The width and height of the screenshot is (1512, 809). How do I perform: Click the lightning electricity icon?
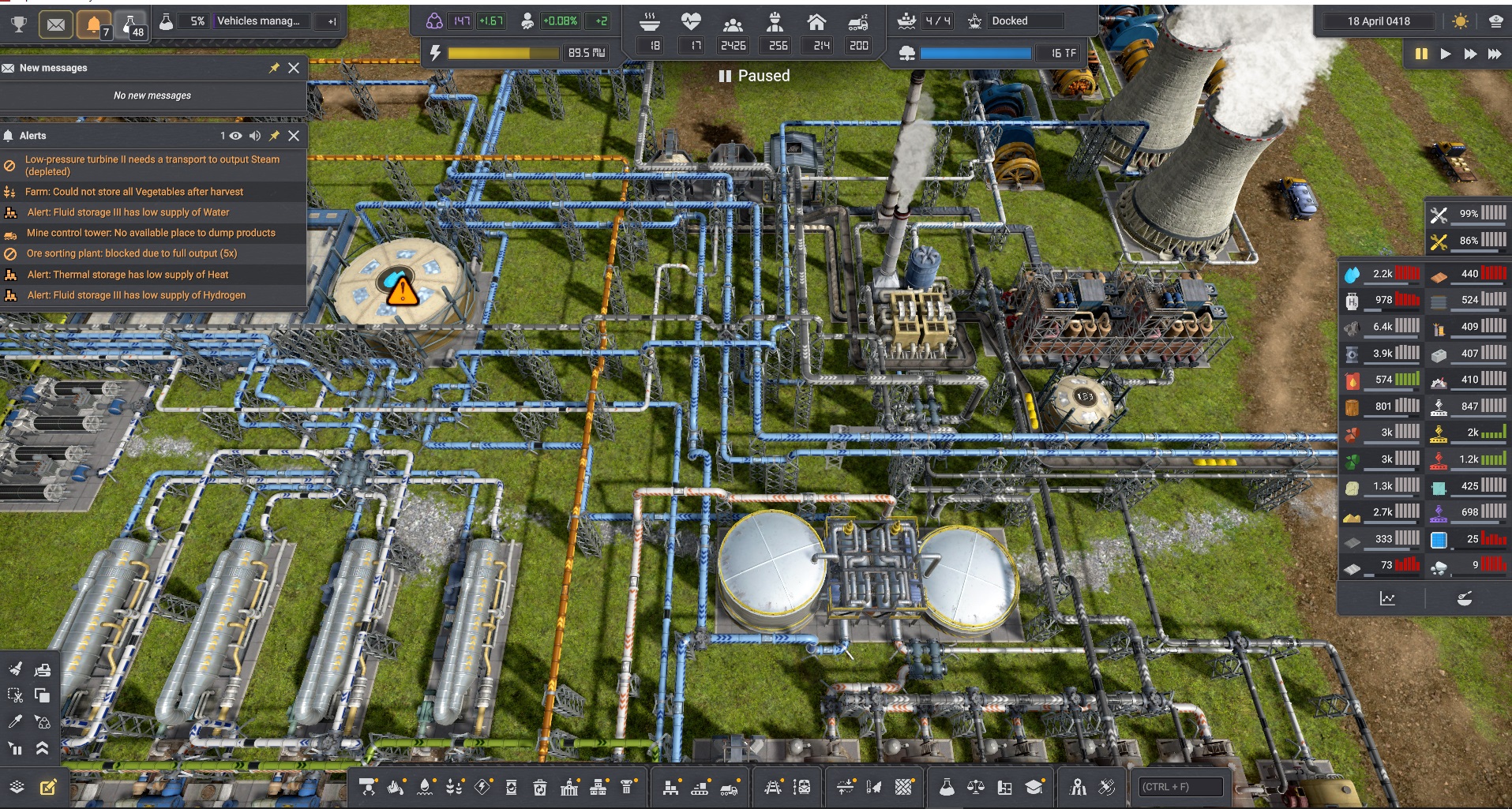coord(435,53)
